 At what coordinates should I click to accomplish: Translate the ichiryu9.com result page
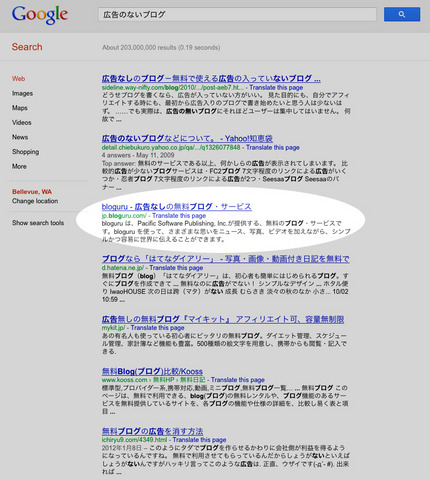pos(199,440)
